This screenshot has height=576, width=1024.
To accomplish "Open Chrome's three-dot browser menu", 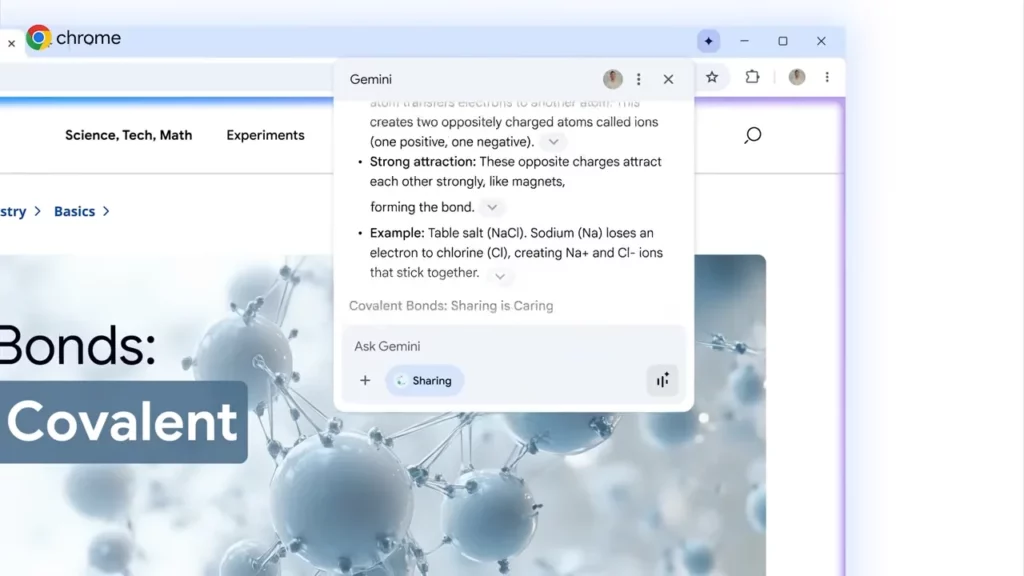I will point(826,77).
